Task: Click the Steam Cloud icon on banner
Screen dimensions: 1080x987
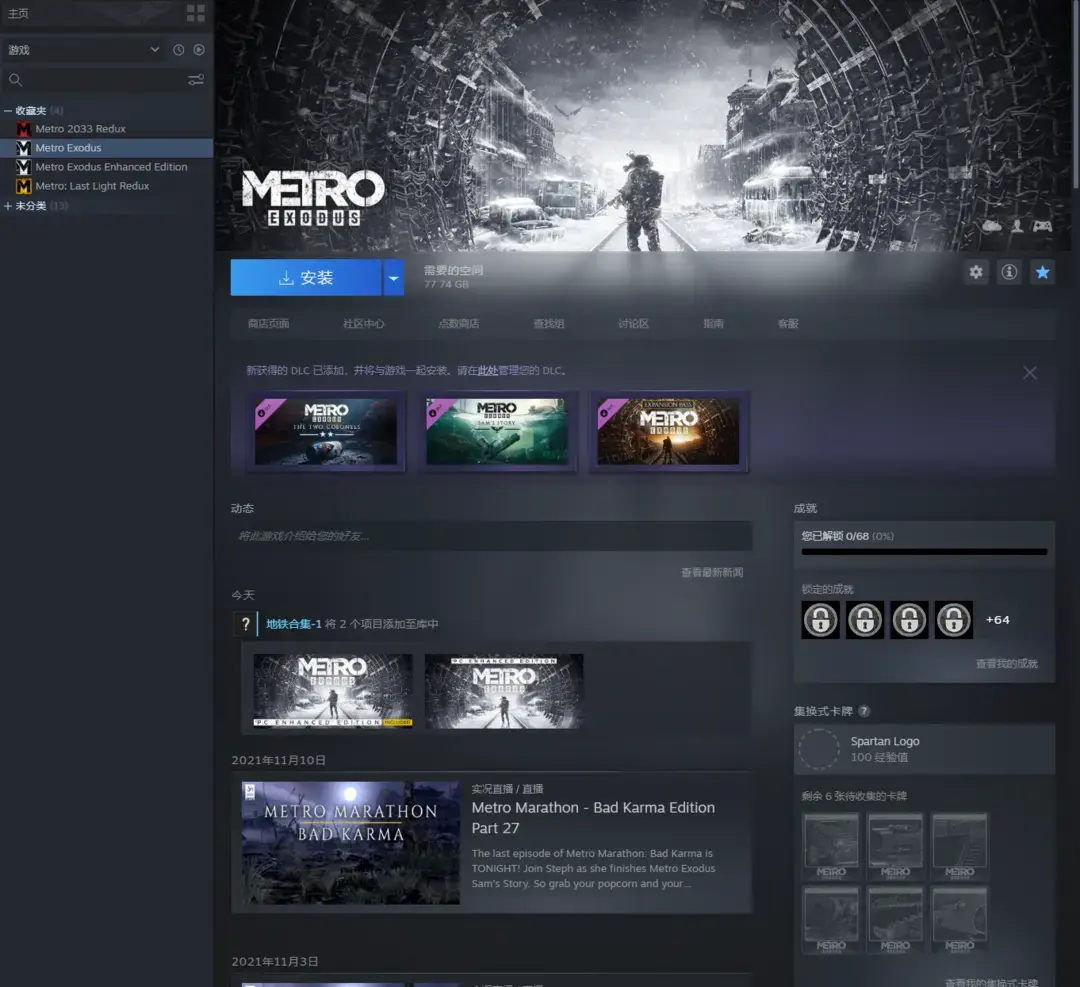Action: click(x=992, y=226)
